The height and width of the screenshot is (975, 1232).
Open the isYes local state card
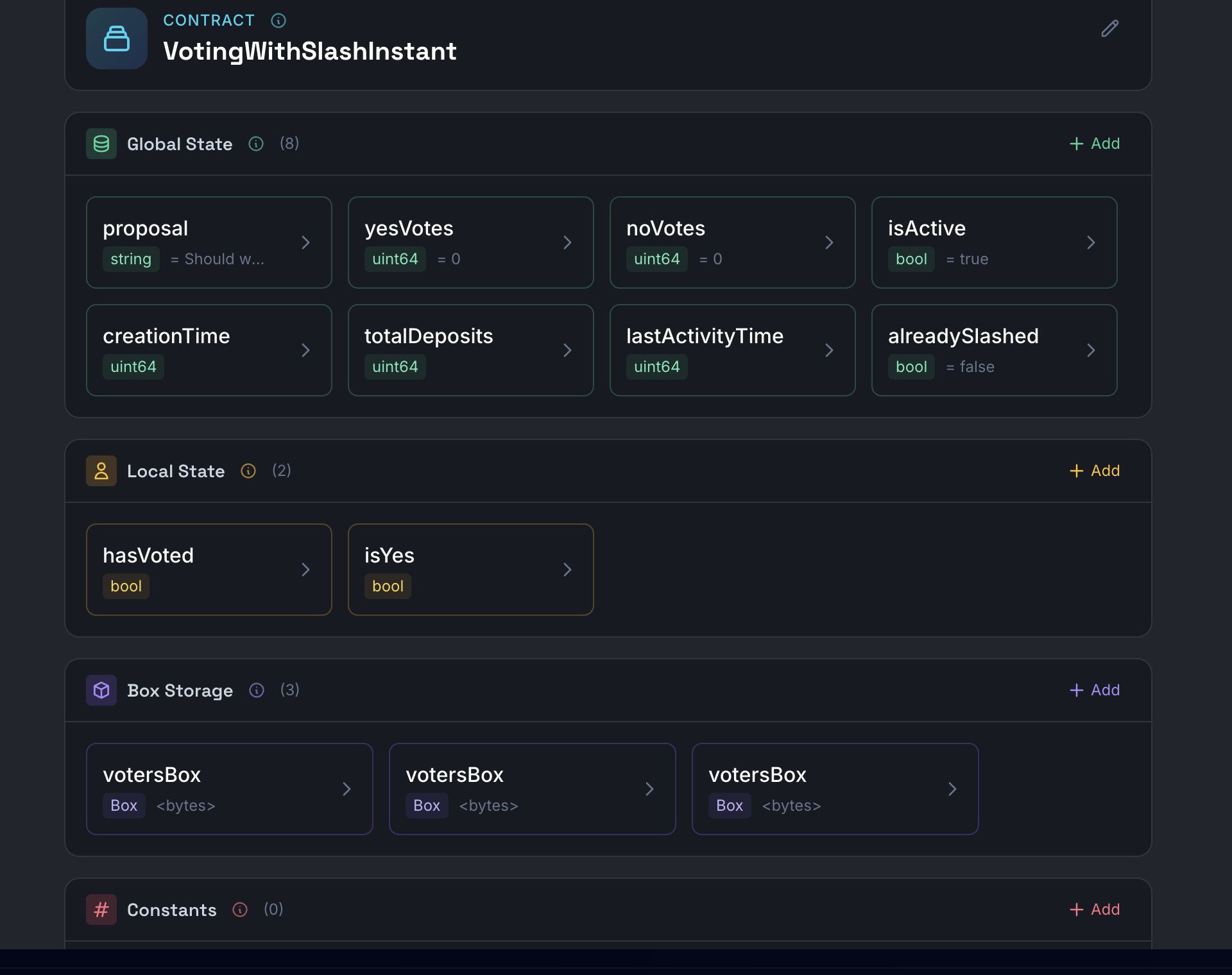470,570
